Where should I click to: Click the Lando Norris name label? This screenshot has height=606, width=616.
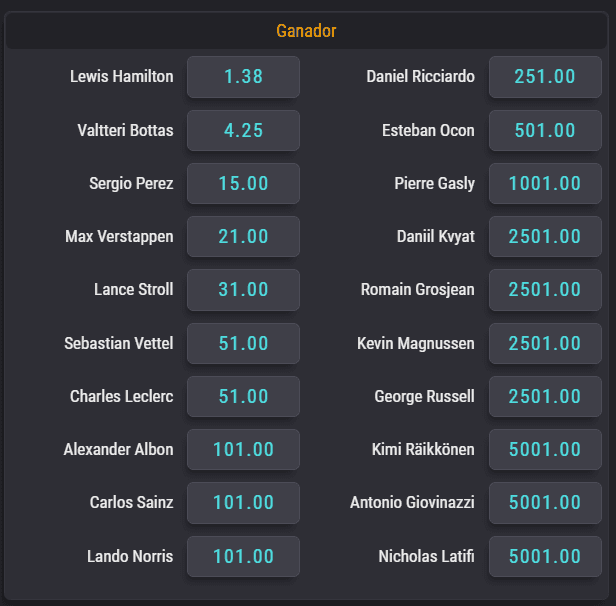click(x=130, y=556)
